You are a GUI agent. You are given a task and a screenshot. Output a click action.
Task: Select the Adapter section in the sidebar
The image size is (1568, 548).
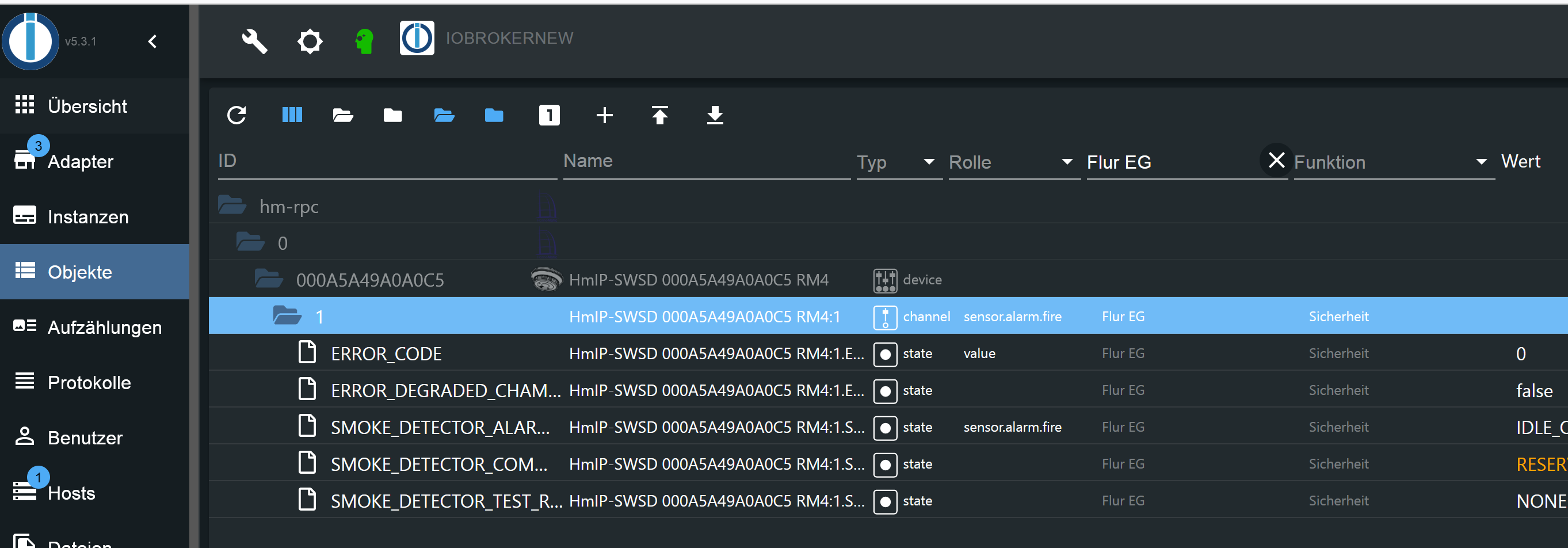[x=80, y=161]
